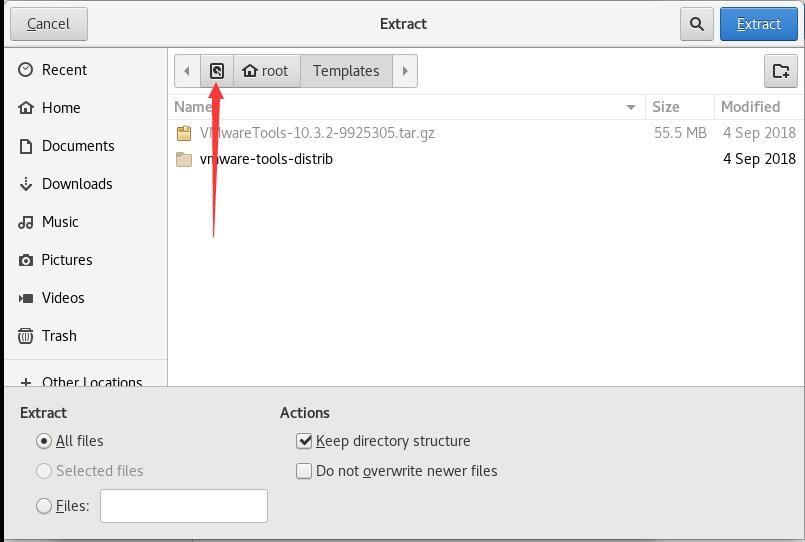The height and width of the screenshot is (542, 805).
Task: Toggle Keep directory structure checkbox
Action: tap(305, 441)
